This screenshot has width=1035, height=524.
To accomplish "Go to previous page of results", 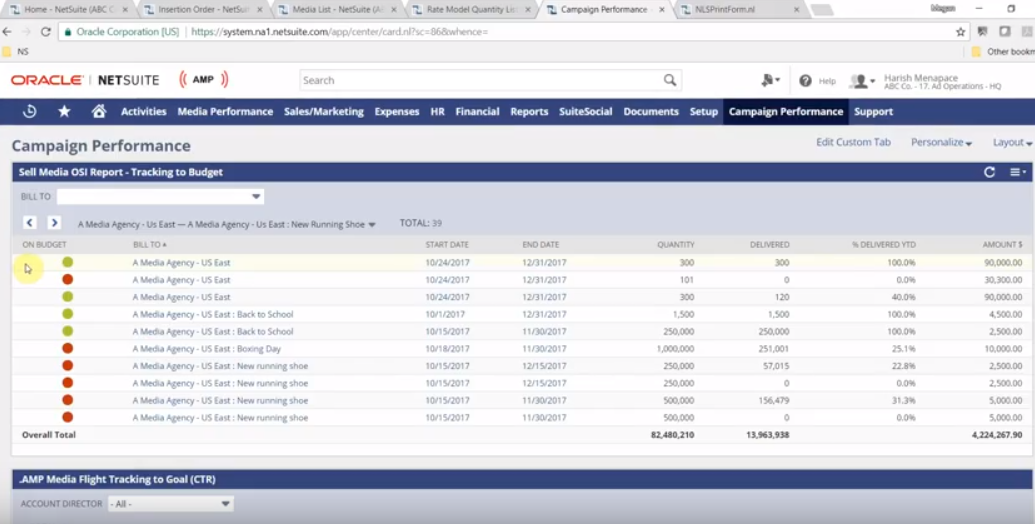I will [x=30, y=223].
